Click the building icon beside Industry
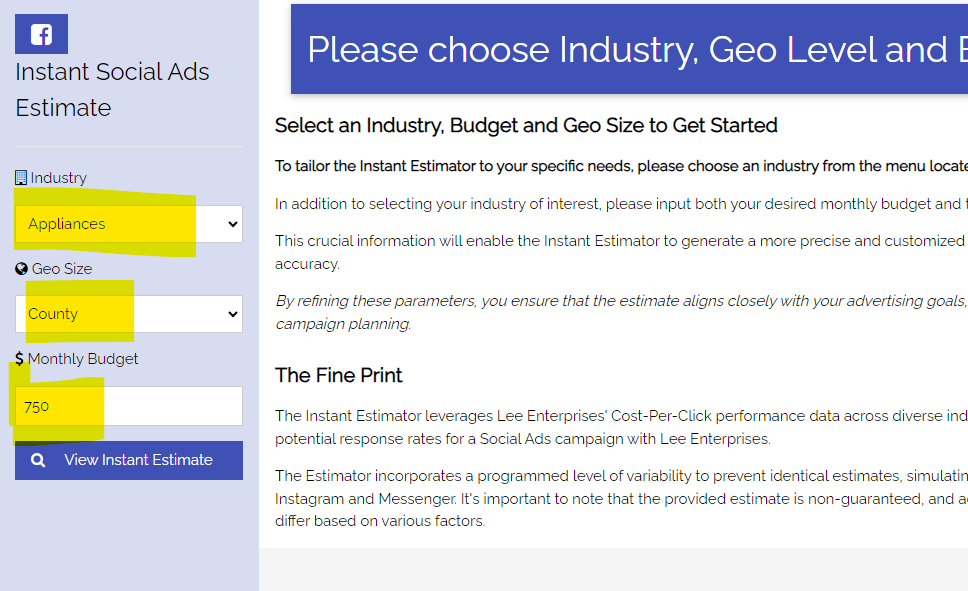This screenshot has width=968, height=591. point(21,178)
